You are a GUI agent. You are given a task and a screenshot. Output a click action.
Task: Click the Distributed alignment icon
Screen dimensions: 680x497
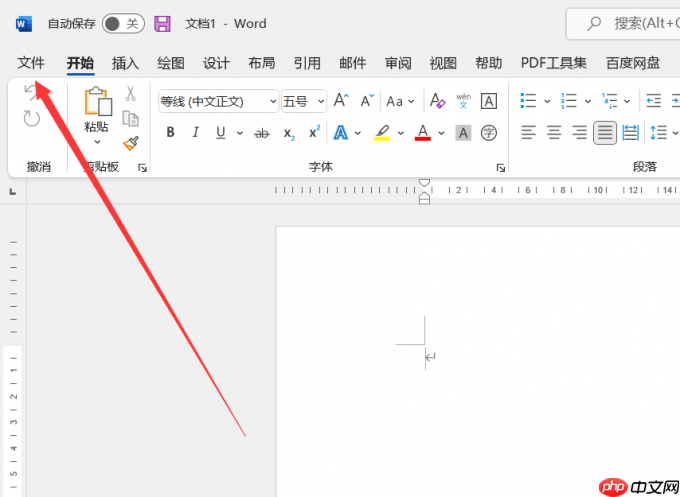631,133
